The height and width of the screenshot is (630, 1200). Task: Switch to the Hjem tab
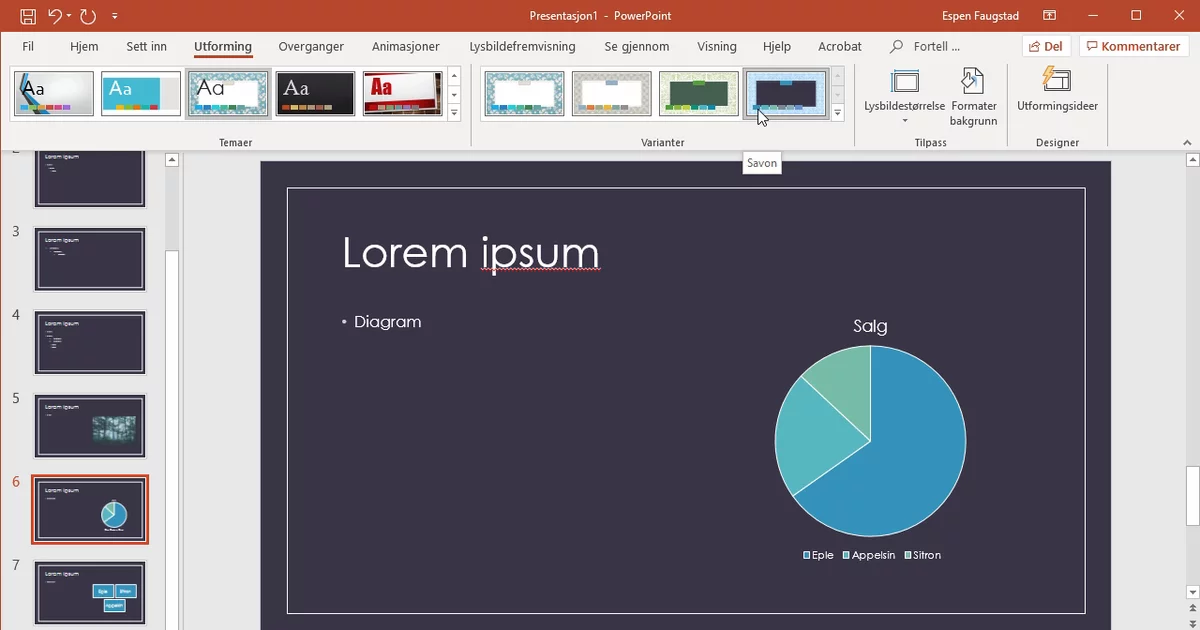(x=84, y=46)
